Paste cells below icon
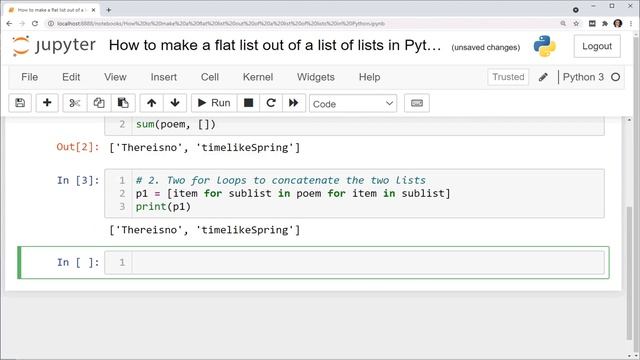 tap(123, 103)
